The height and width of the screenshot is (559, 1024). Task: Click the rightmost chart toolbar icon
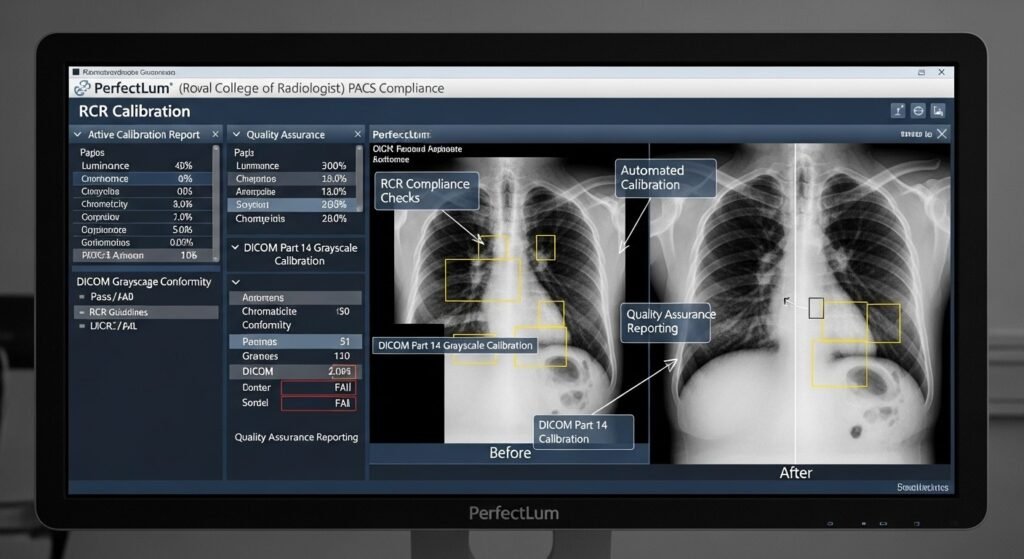coord(938,111)
